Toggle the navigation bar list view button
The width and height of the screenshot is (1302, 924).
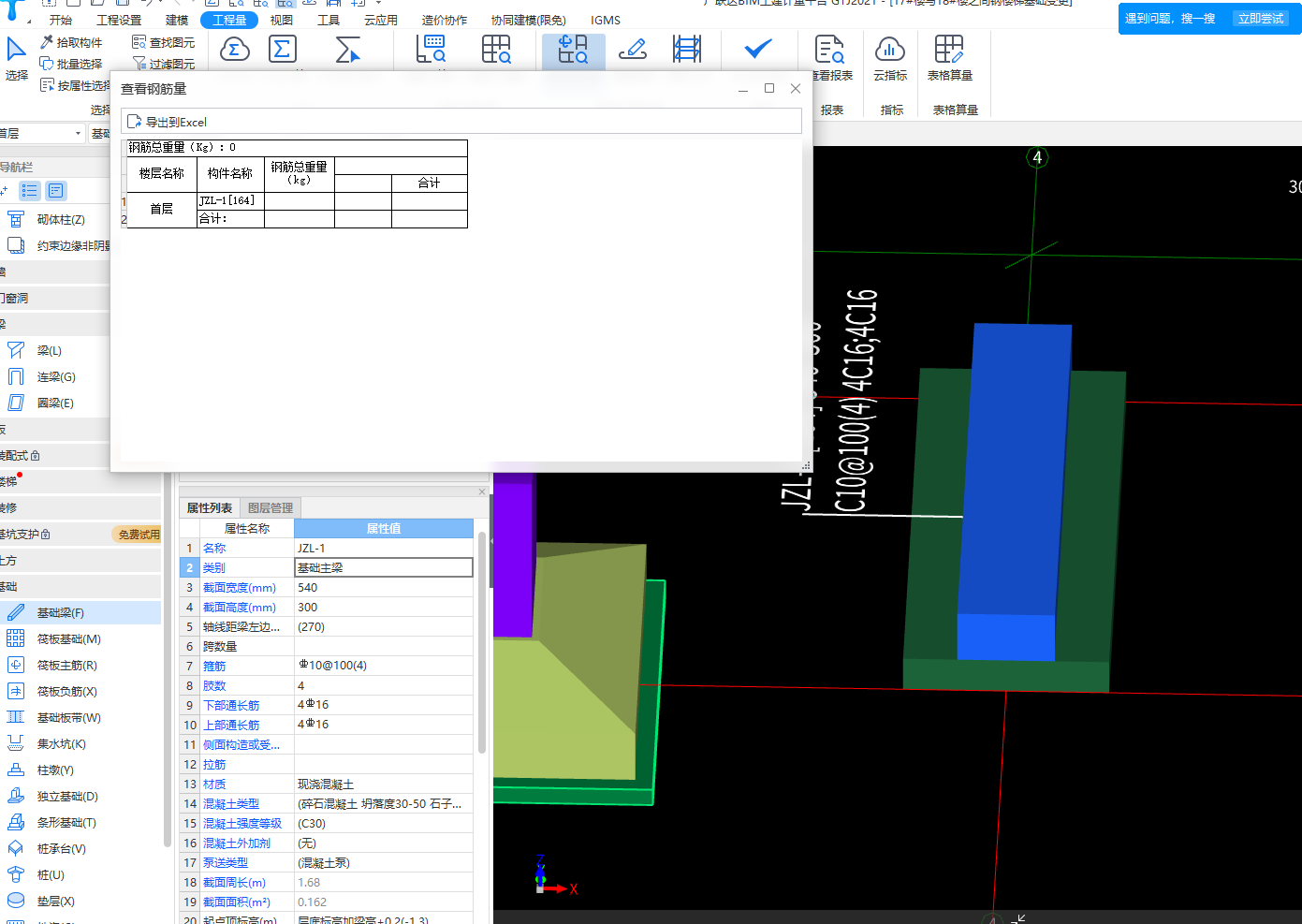click(x=30, y=191)
